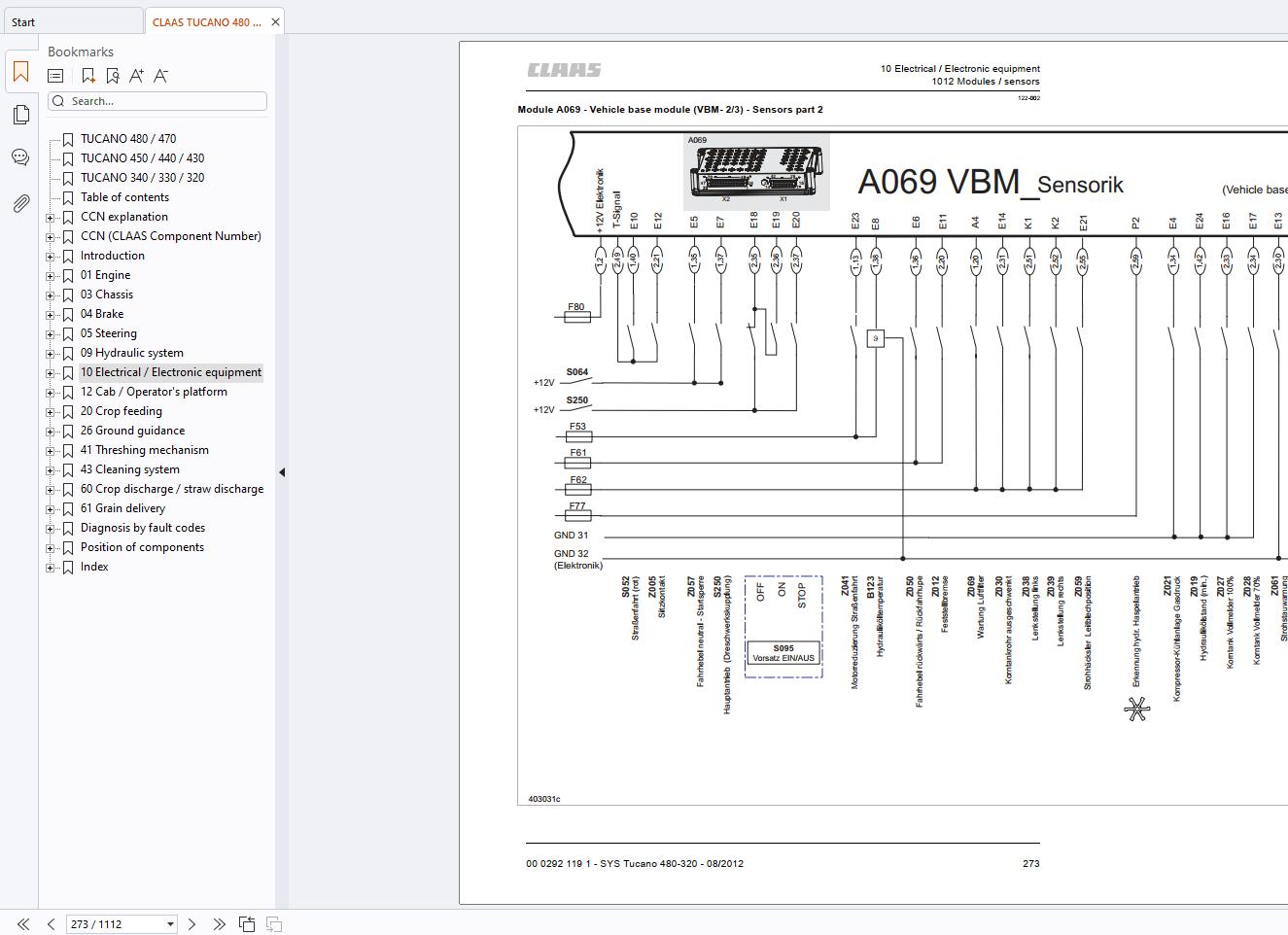This screenshot has height=935, width=1288.
Task: Click the previous view icon in the status bar
Action: point(247,924)
